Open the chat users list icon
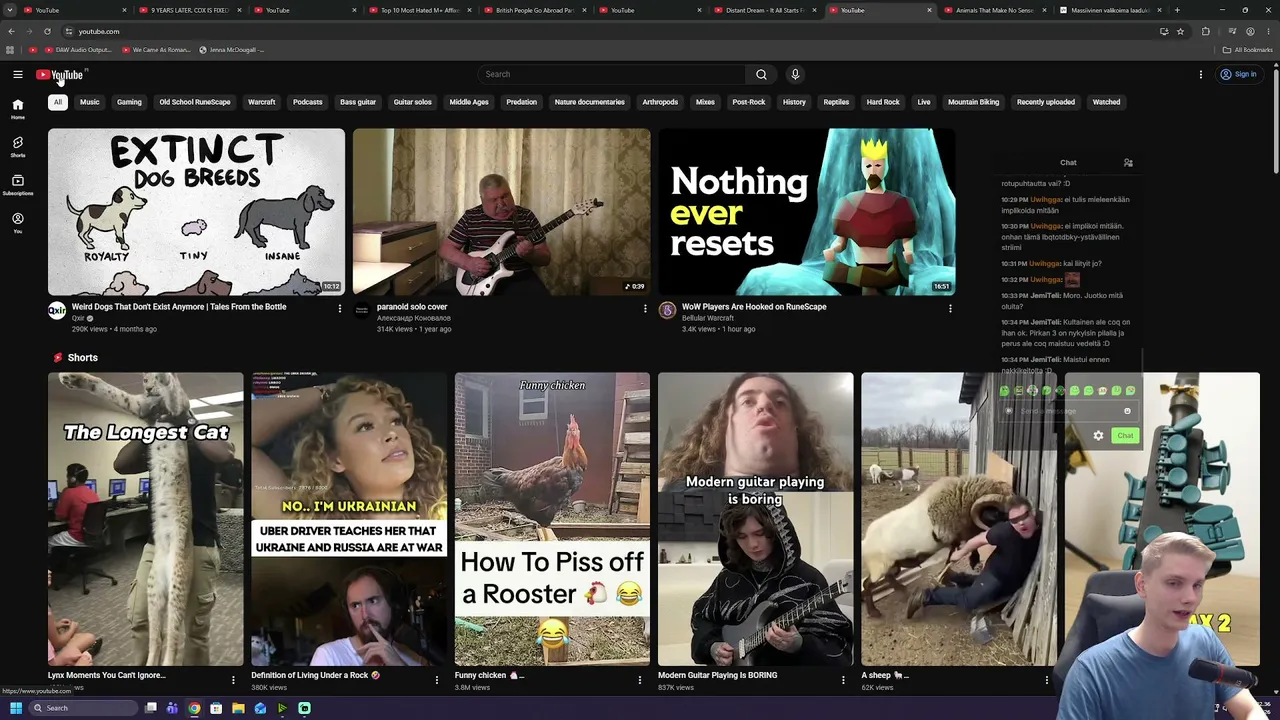This screenshot has height=720, width=1280. tap(1128, 162)
